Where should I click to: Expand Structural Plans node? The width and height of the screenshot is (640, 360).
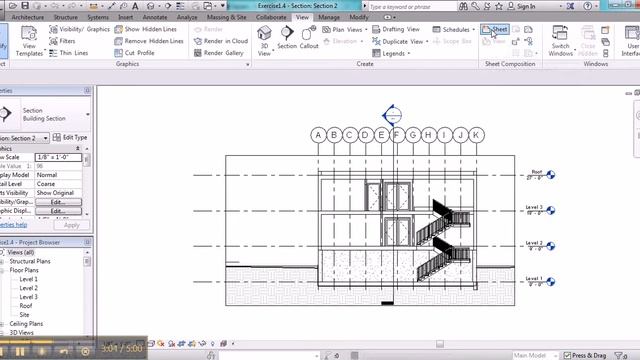[x=2, y=262]
